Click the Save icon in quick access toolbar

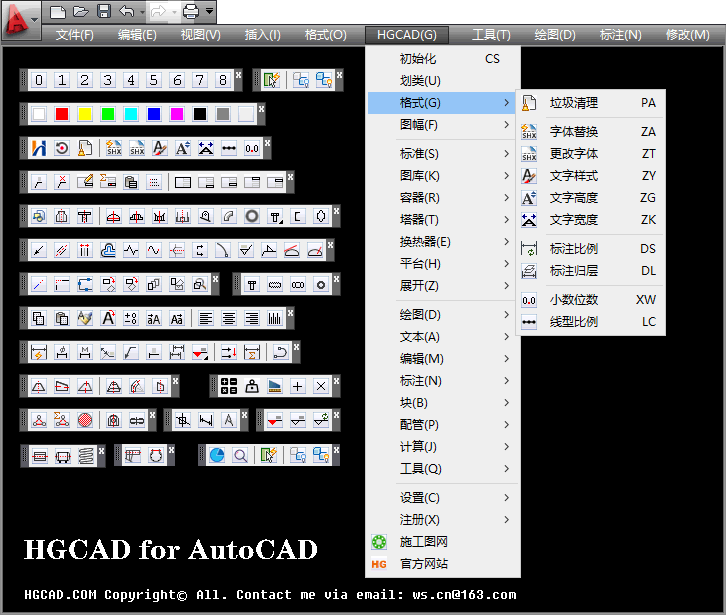pyautogui.click(x=104, y=12)
